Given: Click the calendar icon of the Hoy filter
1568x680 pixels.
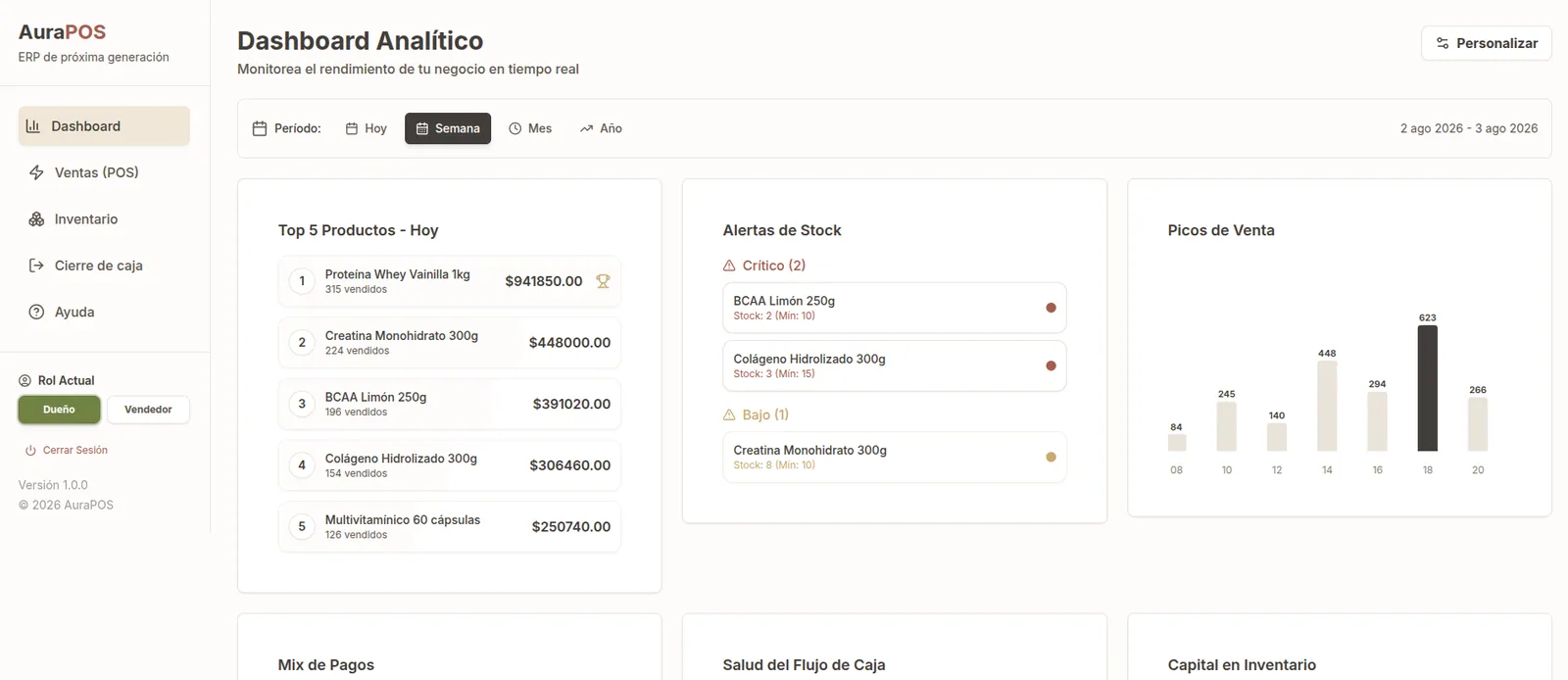Looking at the screenshot, I should click(352, 128).
